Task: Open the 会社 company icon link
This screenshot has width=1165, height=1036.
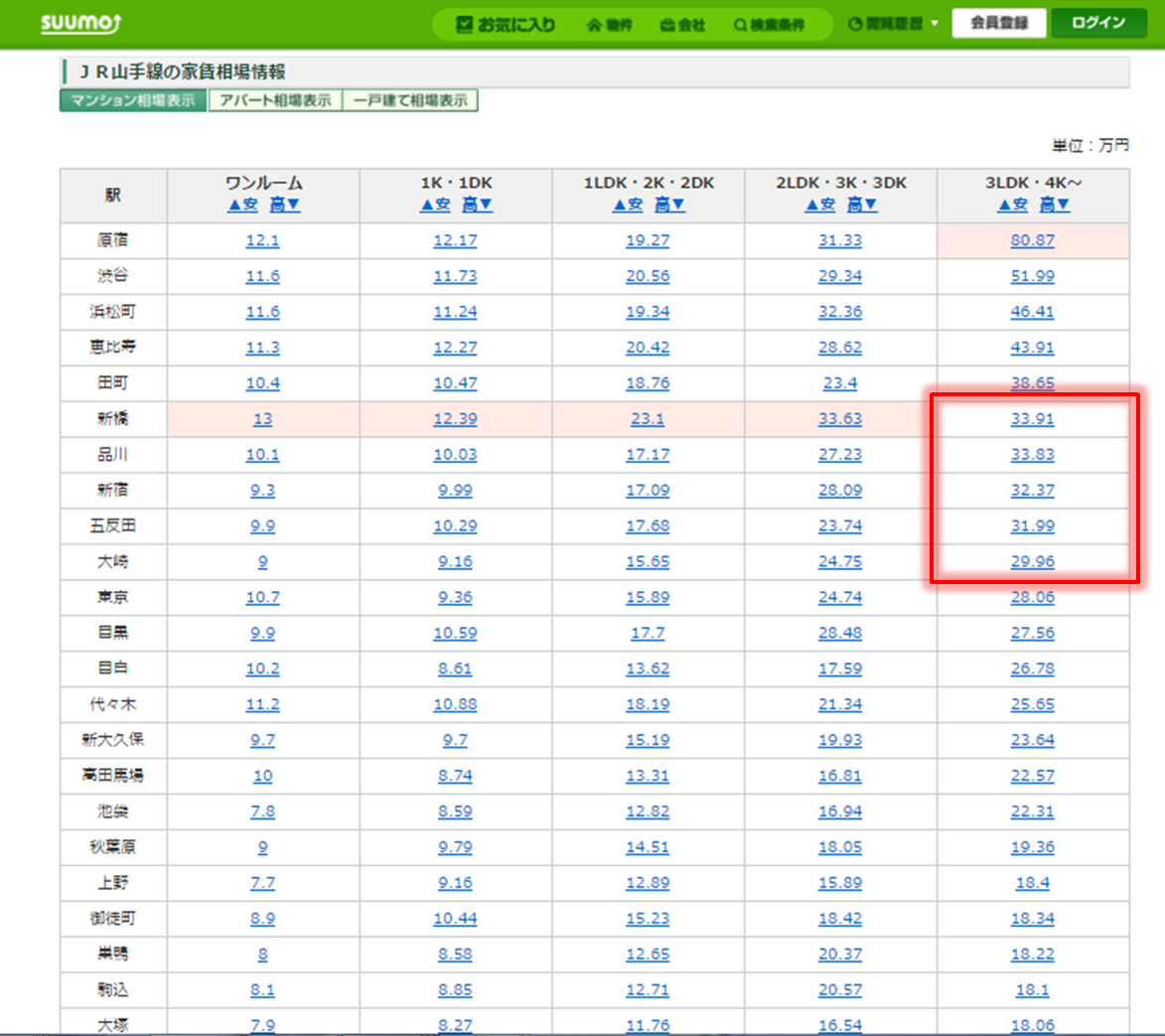Action: tap(682, 25)
